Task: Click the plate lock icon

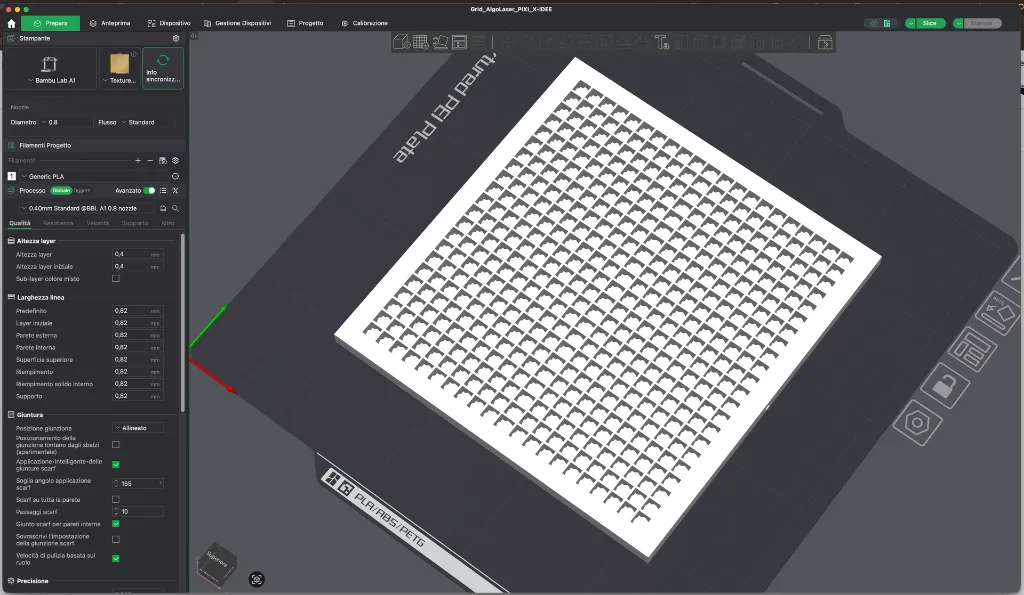Action: 942,384
